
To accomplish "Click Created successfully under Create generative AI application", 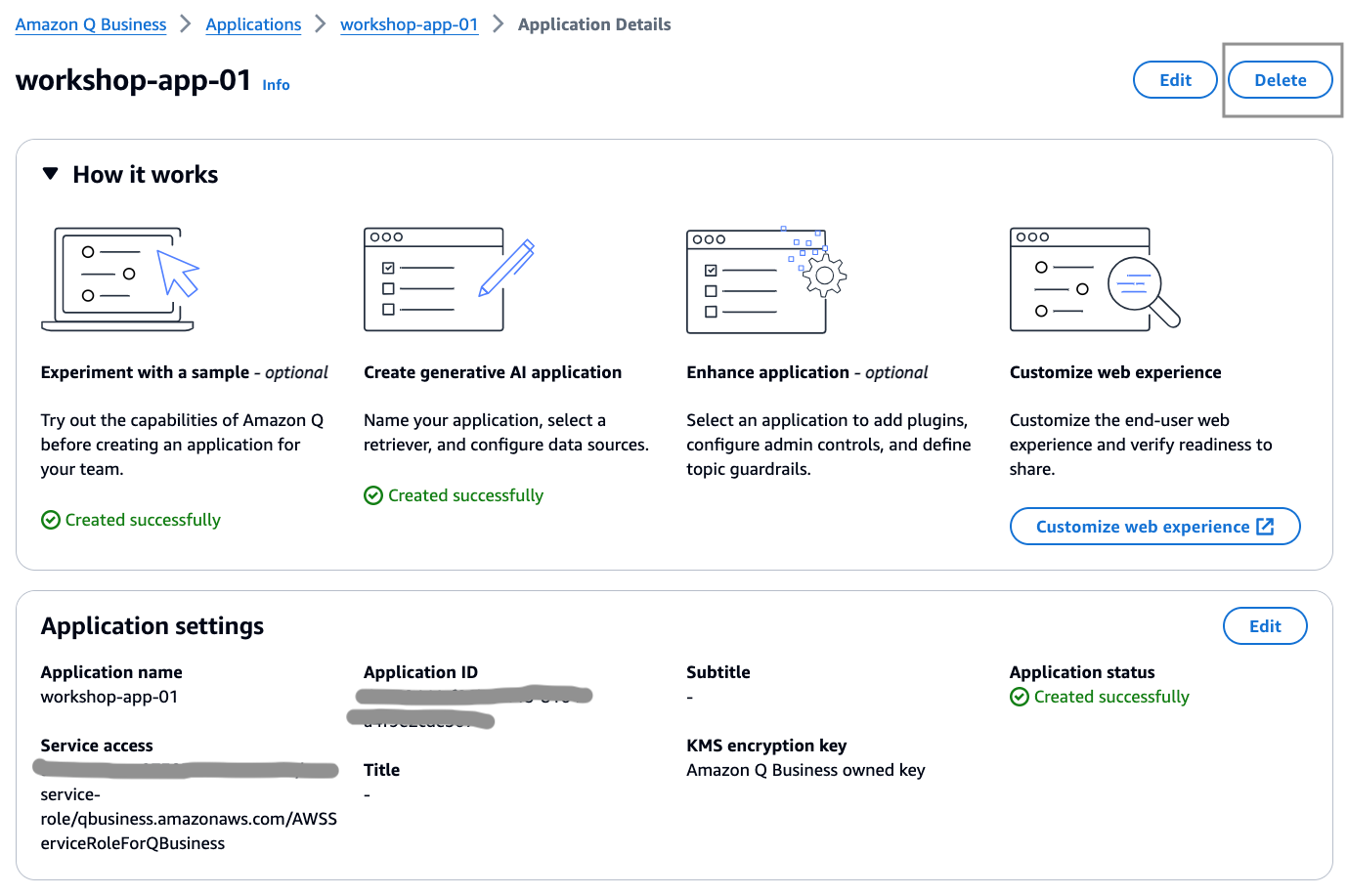I will (x=465, y=495).
